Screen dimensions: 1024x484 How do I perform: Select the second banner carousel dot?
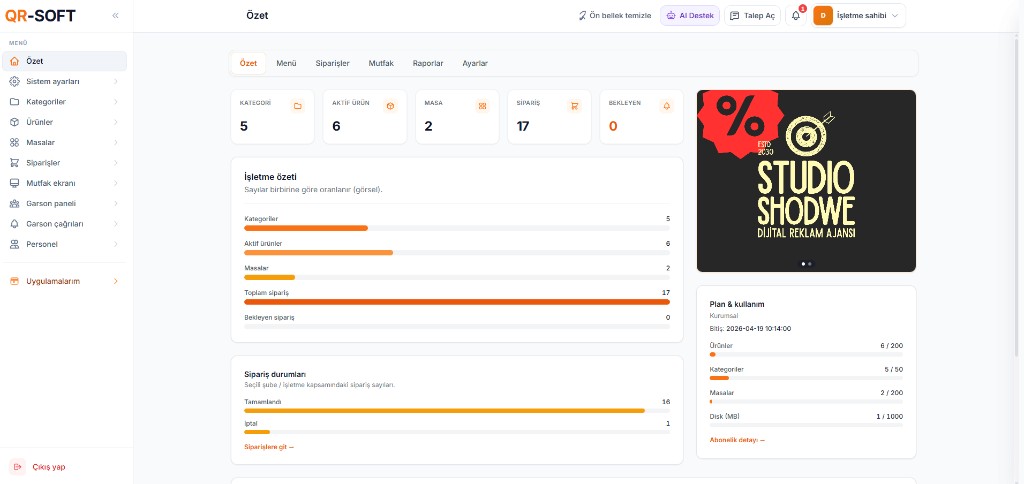click(810, 264)
